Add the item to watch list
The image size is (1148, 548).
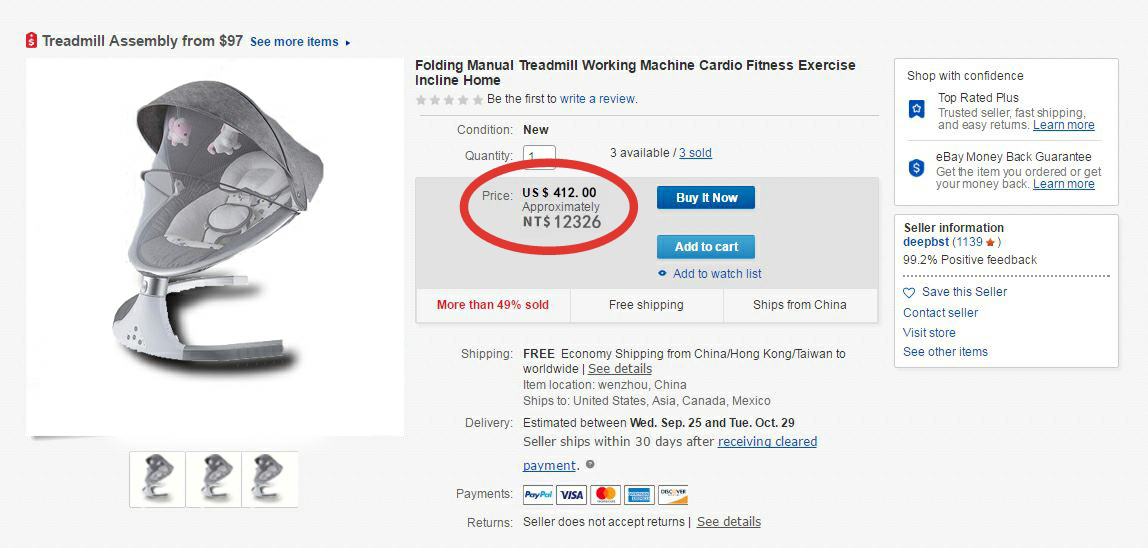pos(716,274)
